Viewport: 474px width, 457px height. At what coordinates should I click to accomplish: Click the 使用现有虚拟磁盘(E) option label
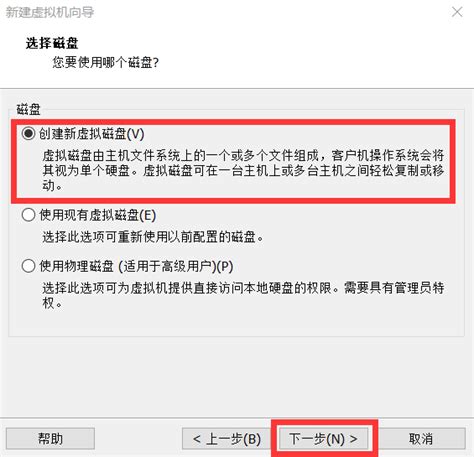click(98, 215)
